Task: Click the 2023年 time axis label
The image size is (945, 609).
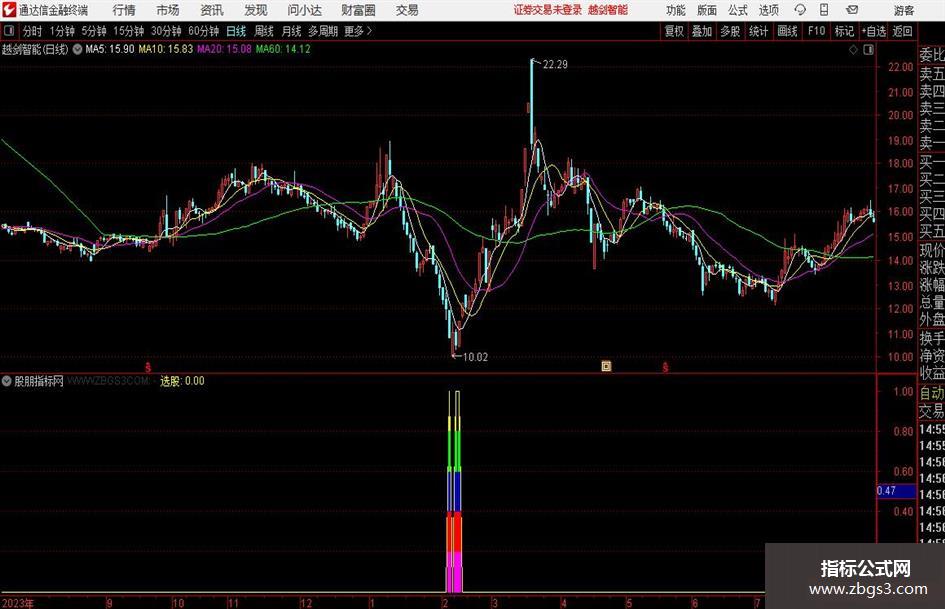Action: pyautogui.click(x=17, y=603)
